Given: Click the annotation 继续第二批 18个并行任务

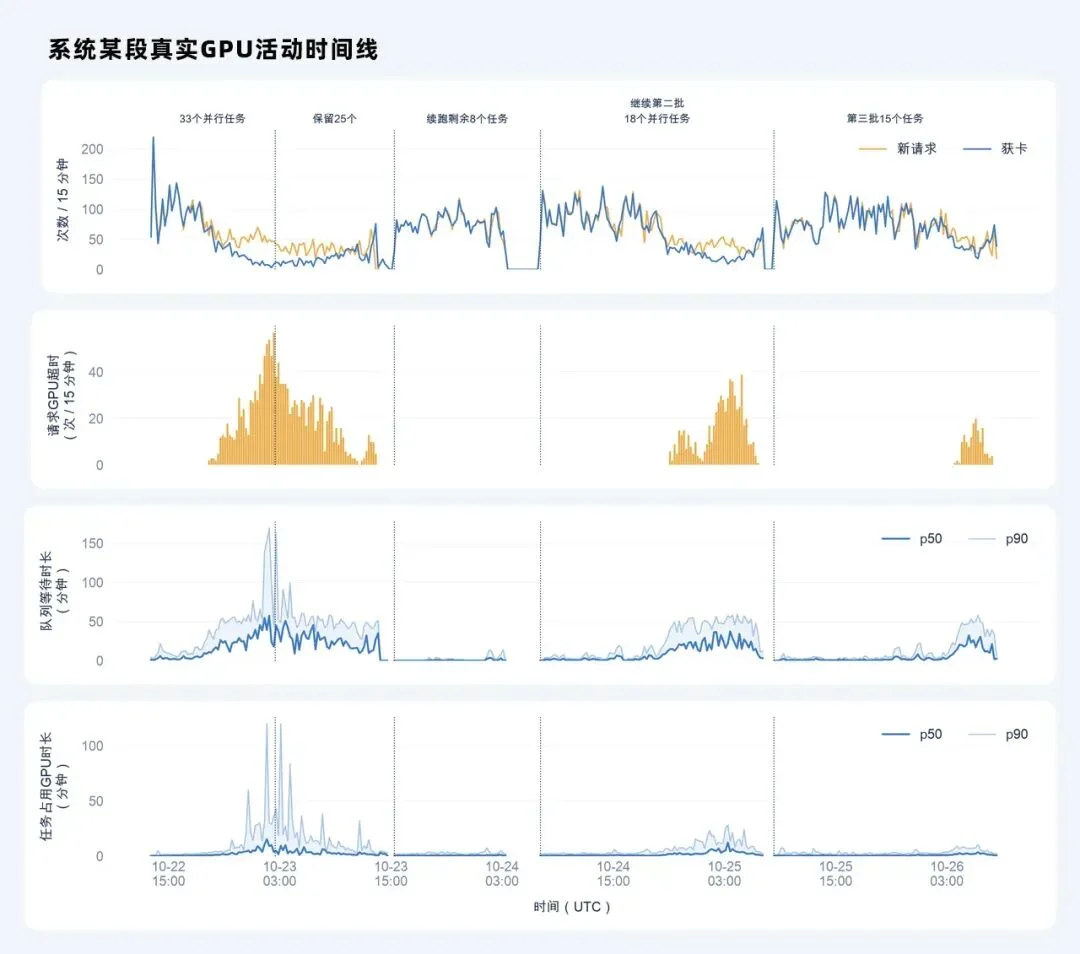Looking at the screenshot, I should (657, 111).
